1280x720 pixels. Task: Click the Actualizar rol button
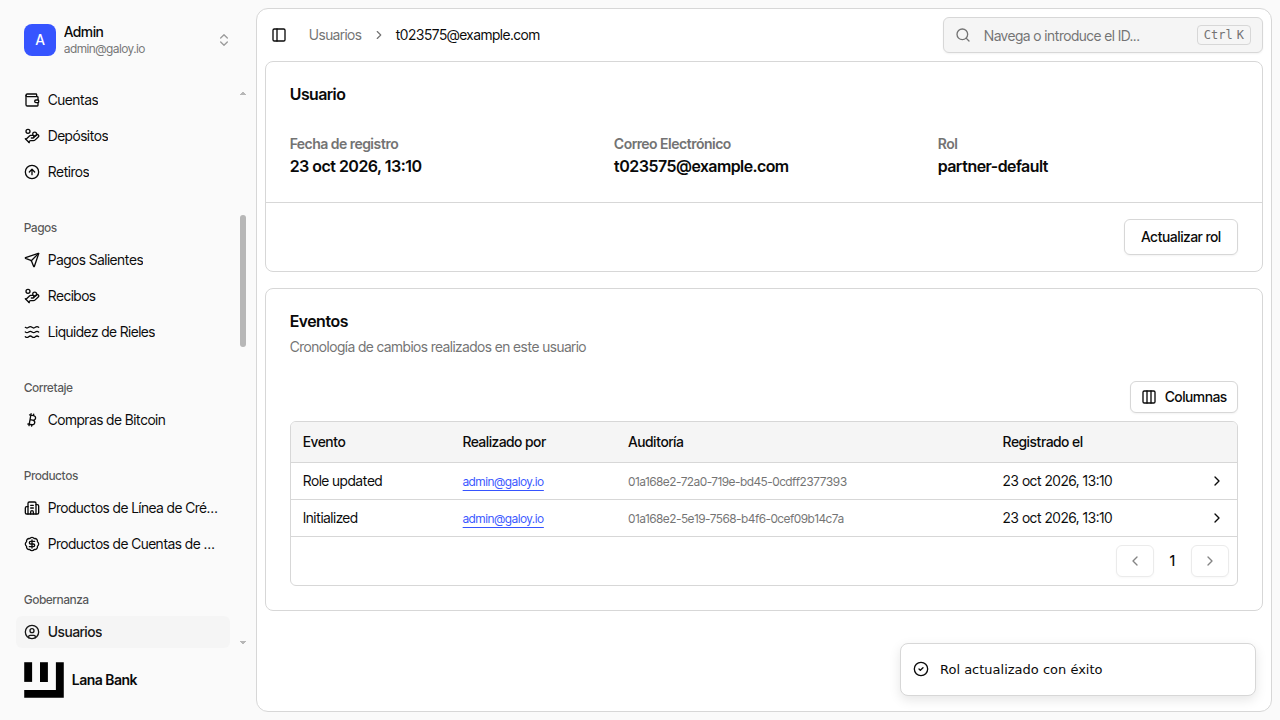[x=1181, y=237]
